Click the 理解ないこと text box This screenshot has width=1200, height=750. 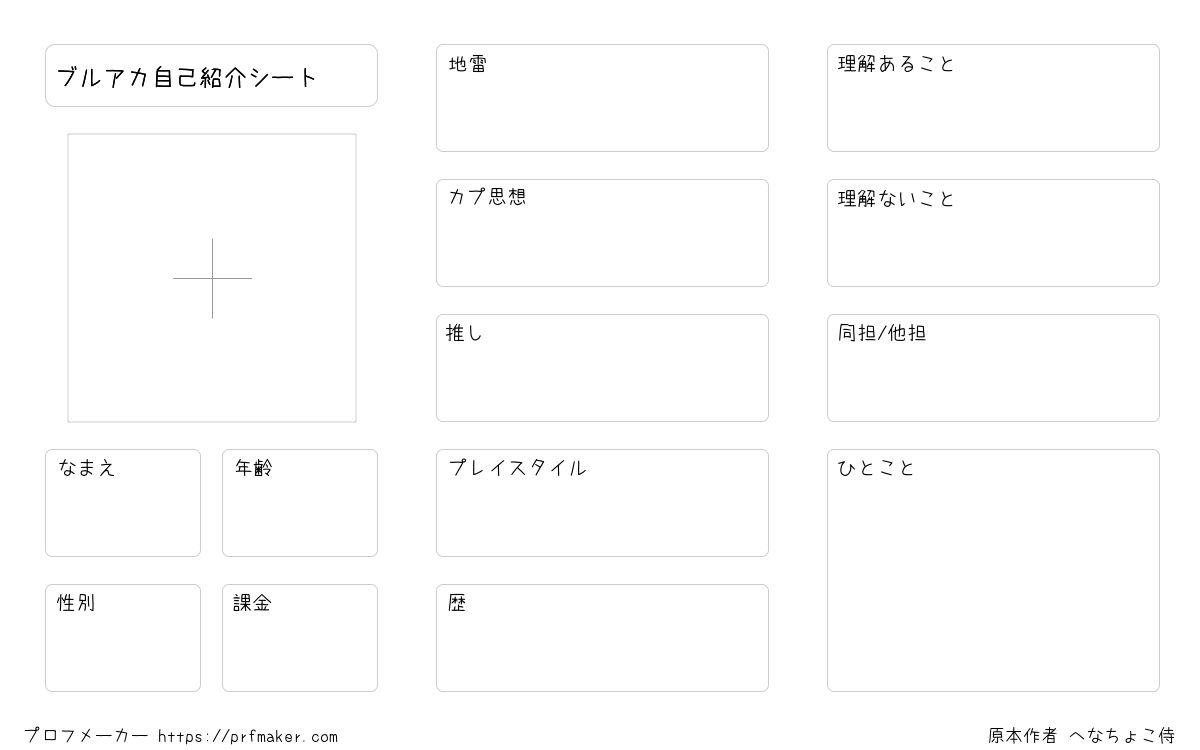click(x=993, y=233)
